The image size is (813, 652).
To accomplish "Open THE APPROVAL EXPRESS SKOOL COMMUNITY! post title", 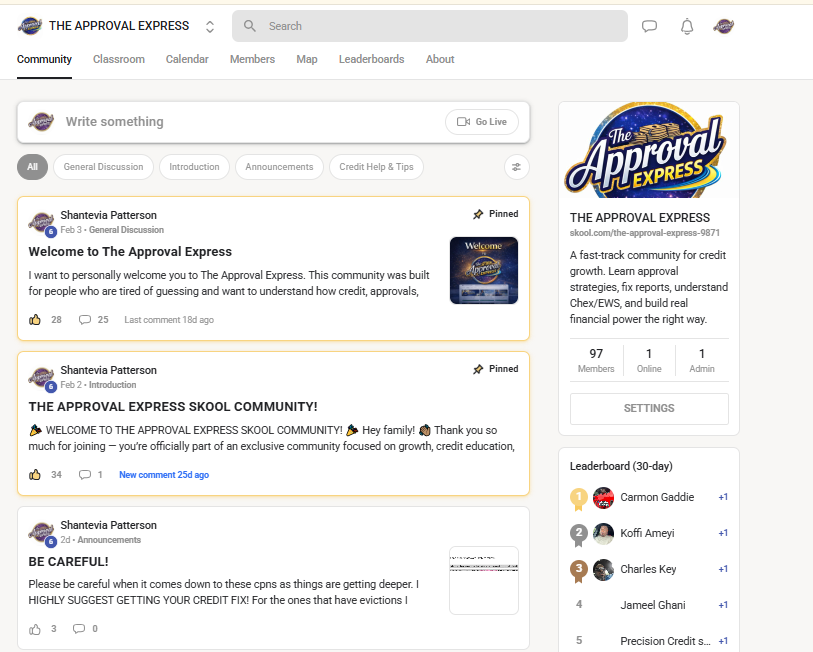I will tap(173, 407).
